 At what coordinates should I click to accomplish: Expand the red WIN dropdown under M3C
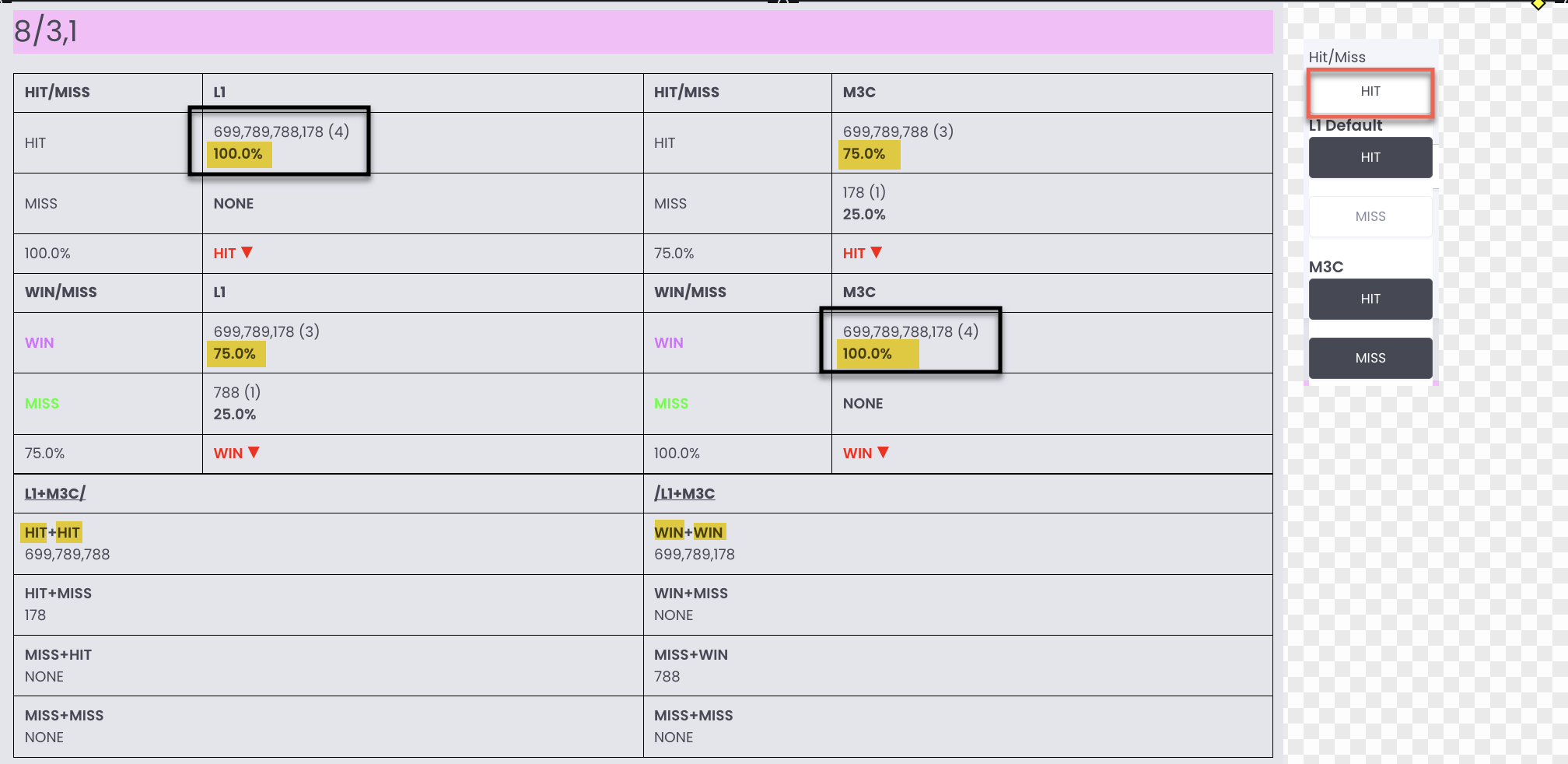[x=866, y=453]
